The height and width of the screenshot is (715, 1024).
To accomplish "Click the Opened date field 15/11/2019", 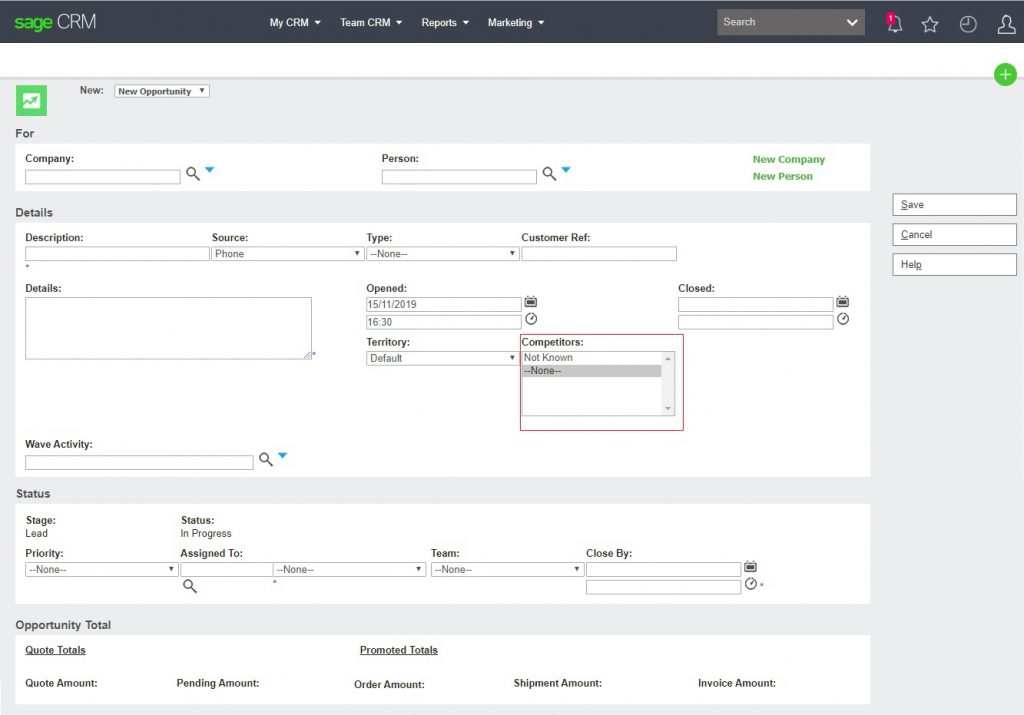I will (443, 304).
